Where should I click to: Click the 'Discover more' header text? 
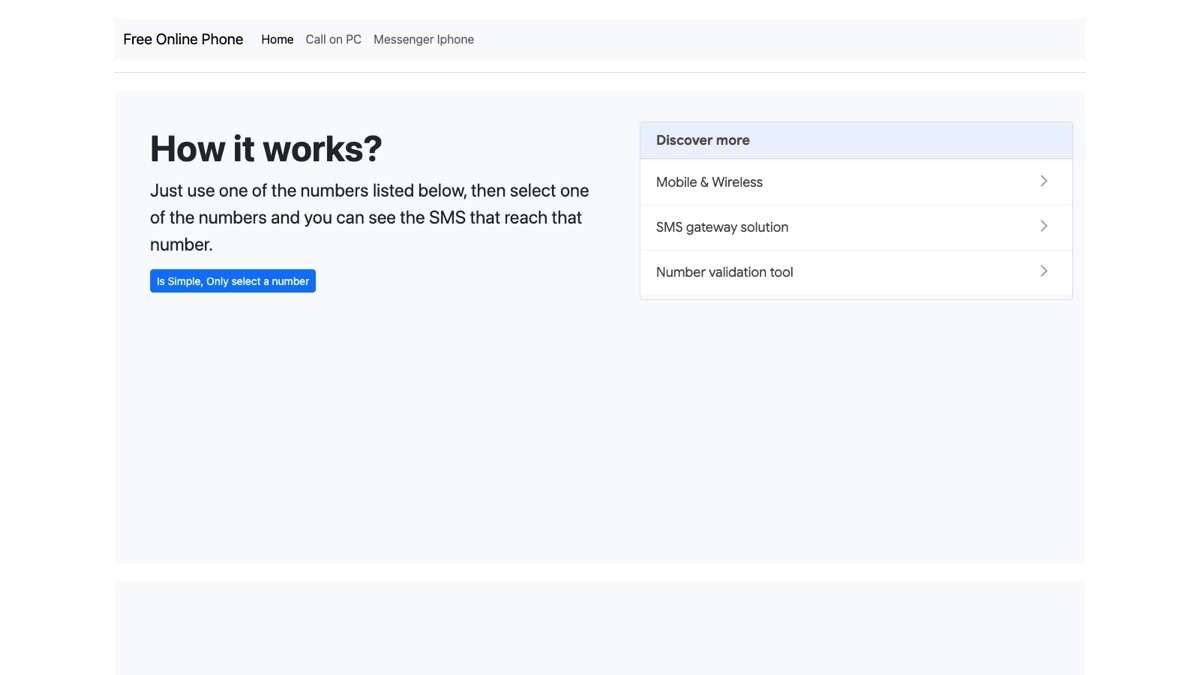[x=703, y=140]
